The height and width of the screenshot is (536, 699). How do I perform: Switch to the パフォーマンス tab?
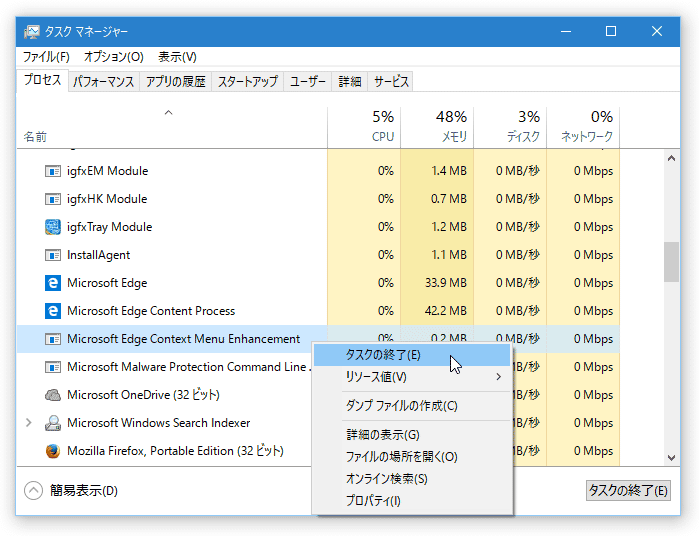tap(104, 82)
